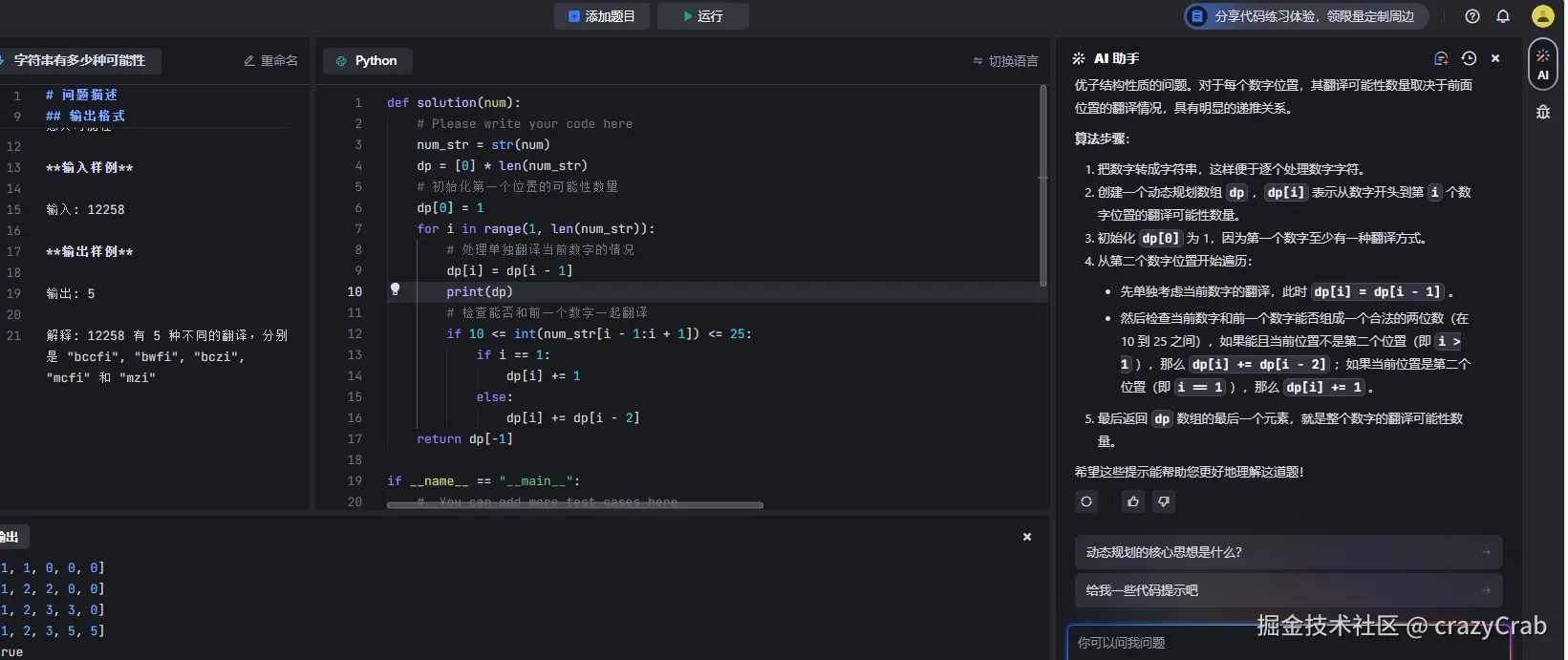
Task: Click the play icon in 运行 button
Action: (687, 16)
